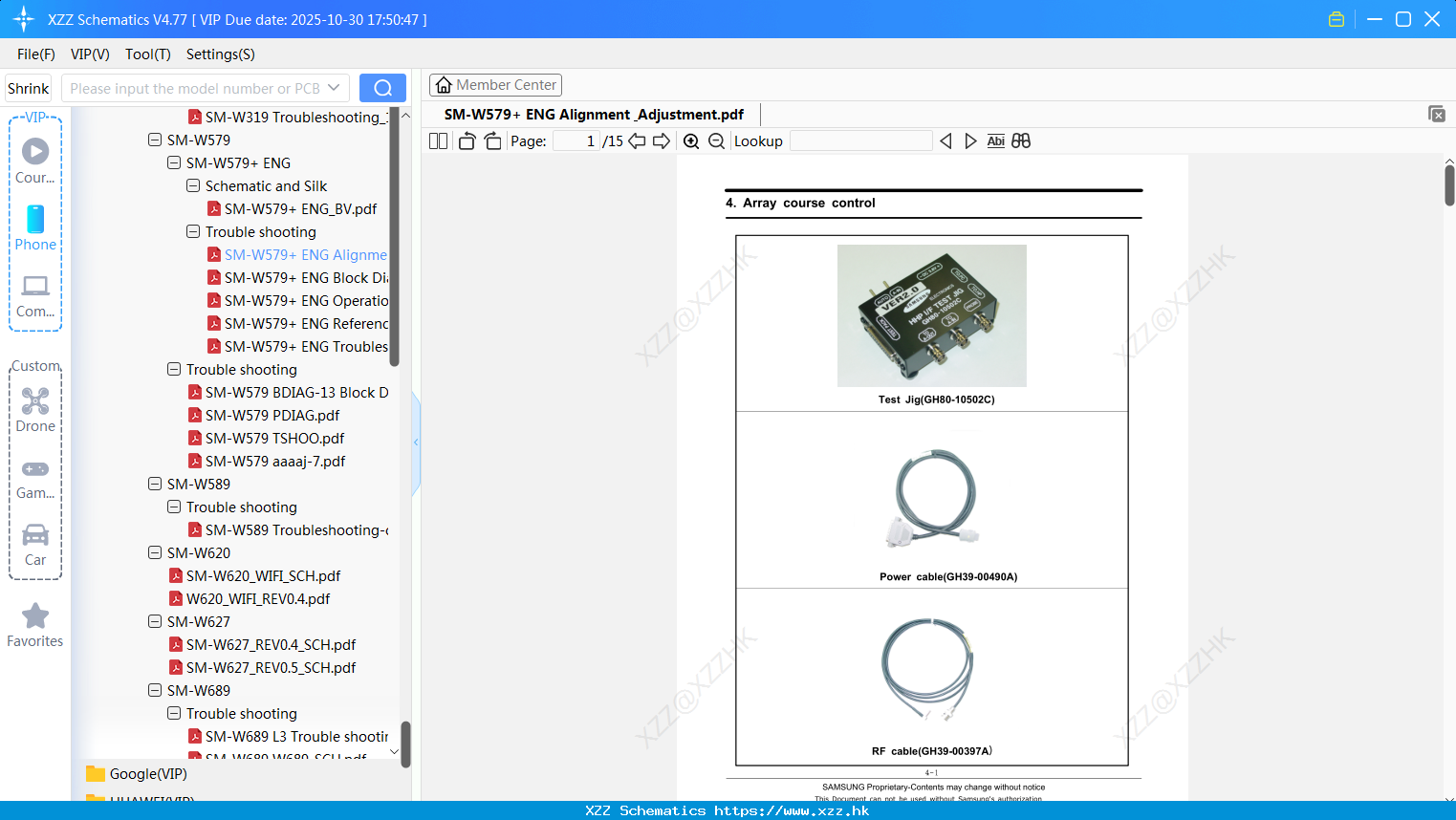1456x820 pixels.
Task: Toggle two-page view layout icon
Action: [438, 141]
